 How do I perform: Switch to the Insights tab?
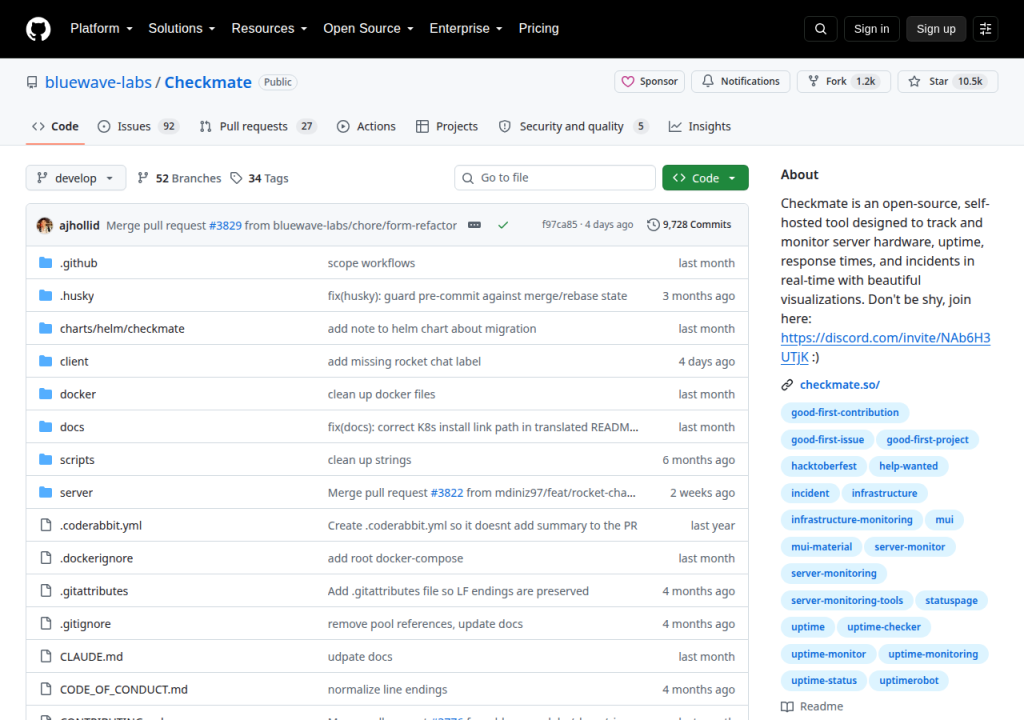tap(699, 126)
